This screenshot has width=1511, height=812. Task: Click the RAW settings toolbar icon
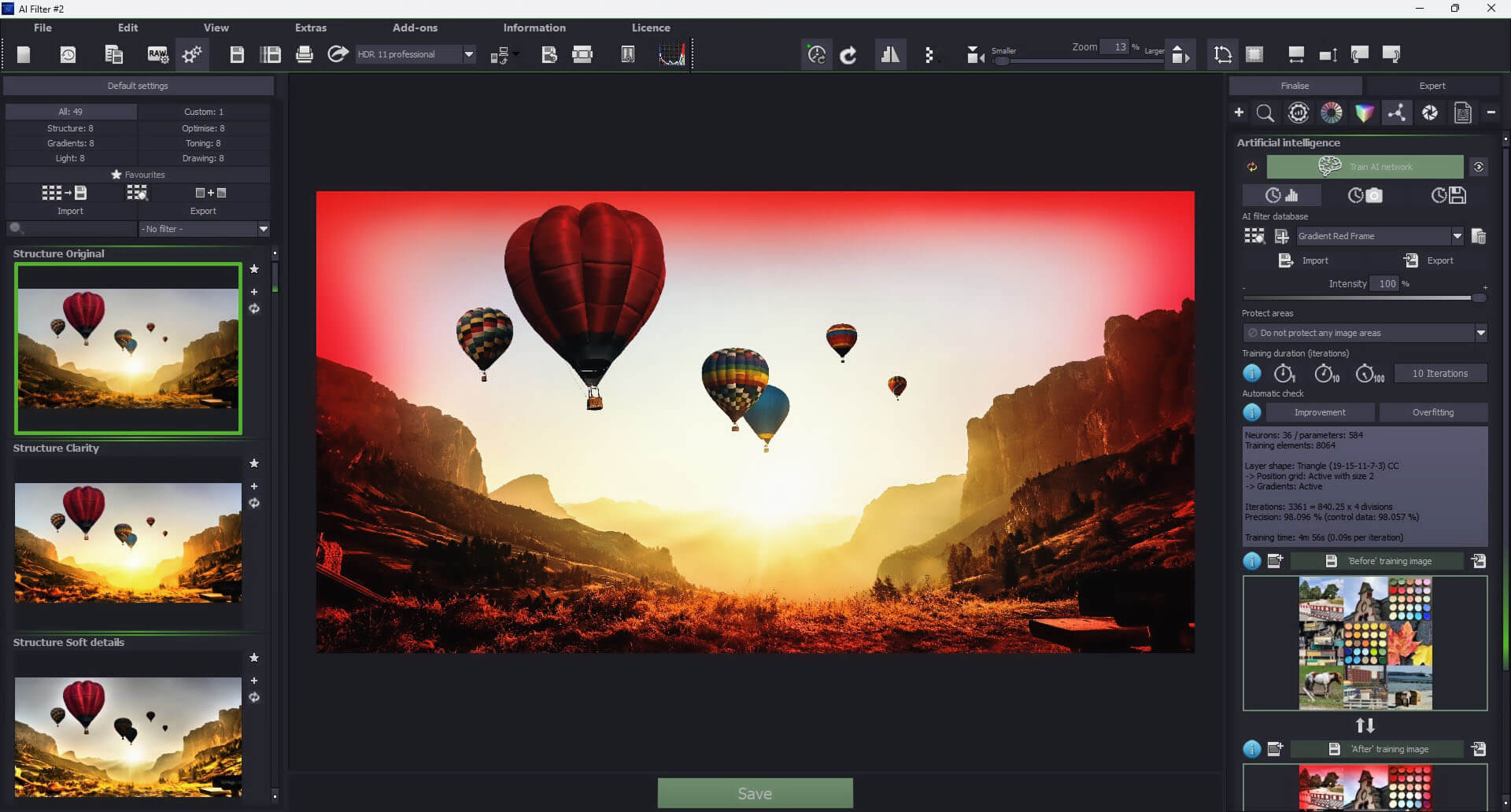click(x=157, y=54)
